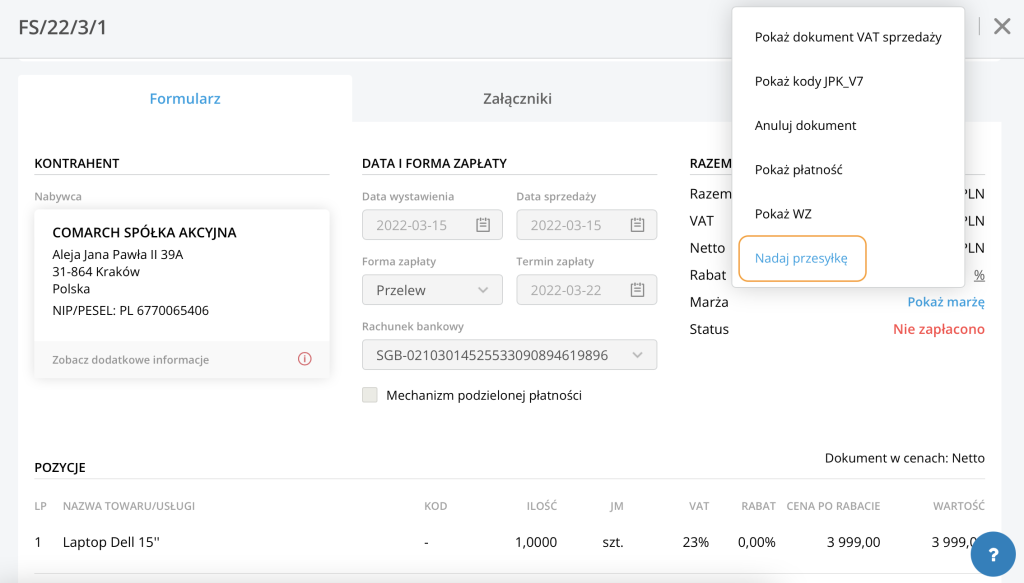Choose Pokaż płatność from the menu

tap(798, 170)
